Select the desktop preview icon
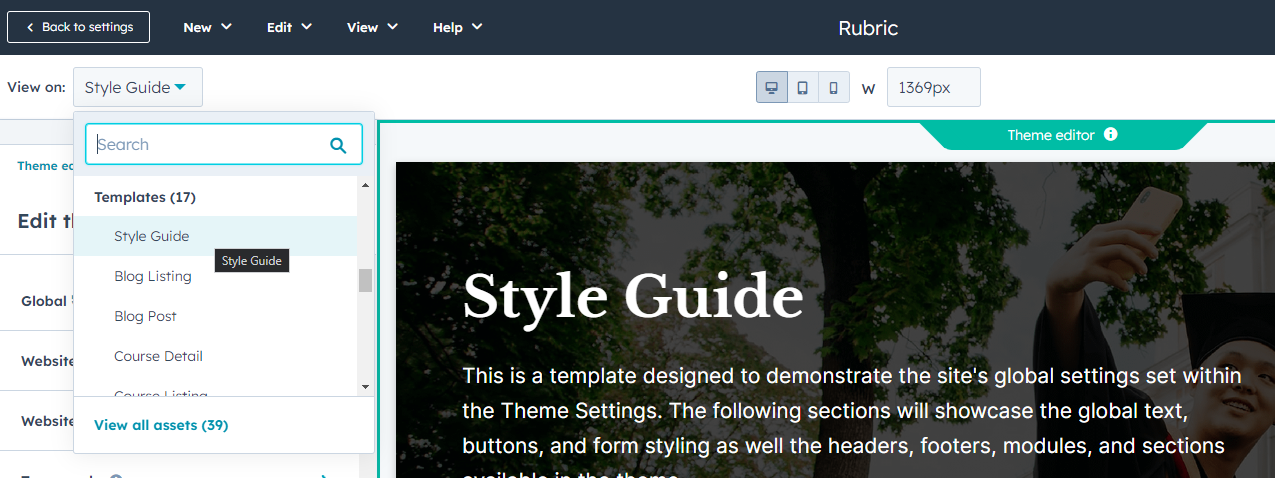The image size is (1275, 478). point(772,87)
